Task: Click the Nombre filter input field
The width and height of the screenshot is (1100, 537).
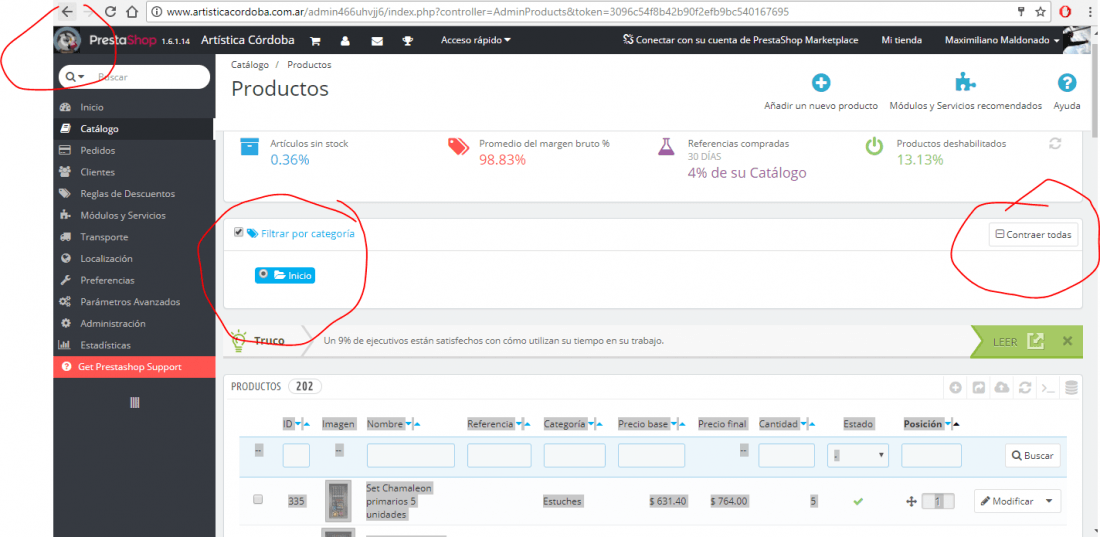Action: 410,456
